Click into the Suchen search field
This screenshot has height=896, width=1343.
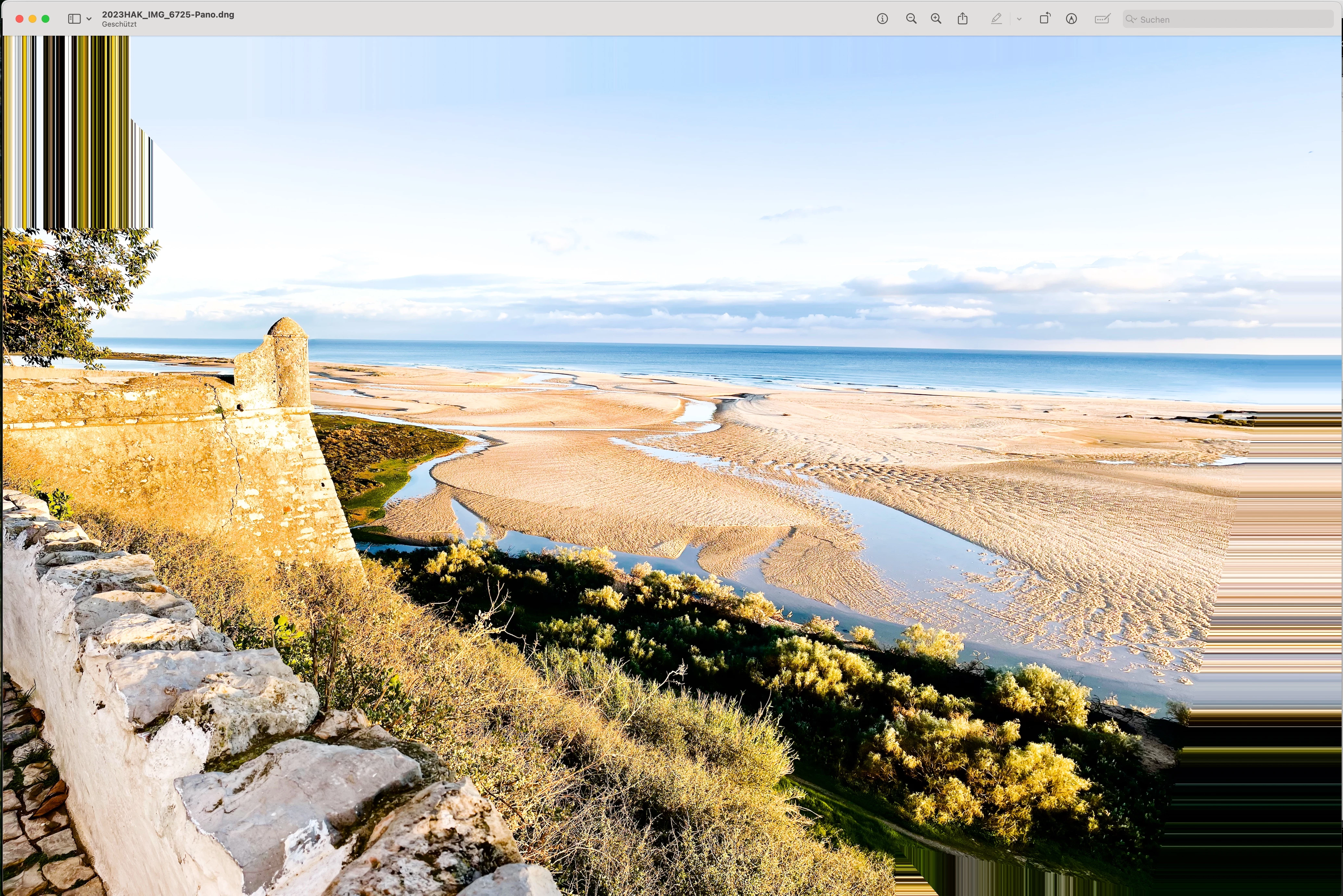(x=1229, y=19)
